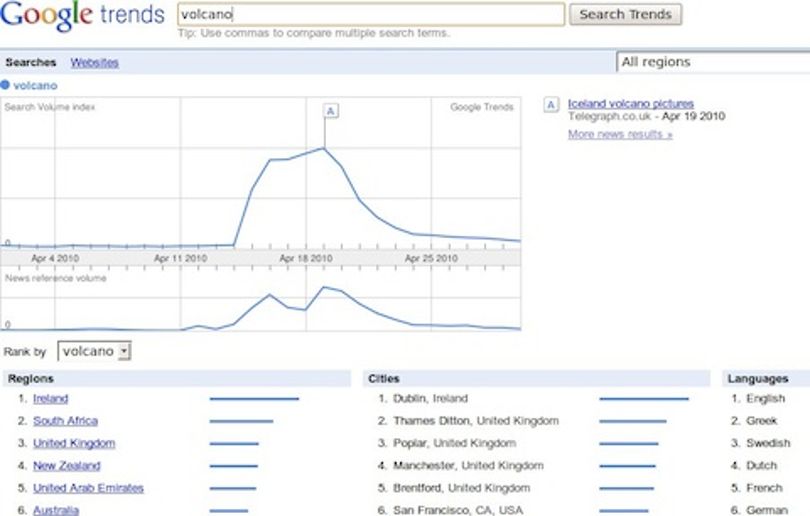Click the Search Trends button

click(626, 14)
